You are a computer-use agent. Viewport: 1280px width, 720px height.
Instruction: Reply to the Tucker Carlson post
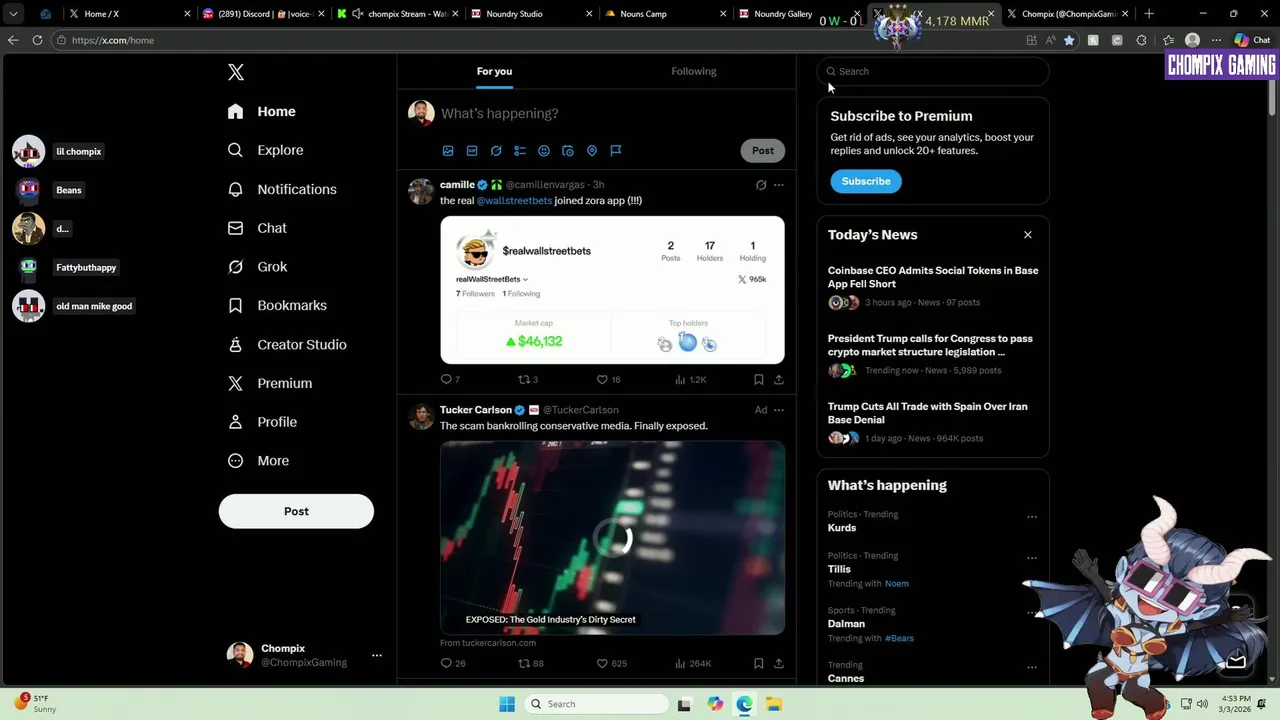tap(446, 663)
